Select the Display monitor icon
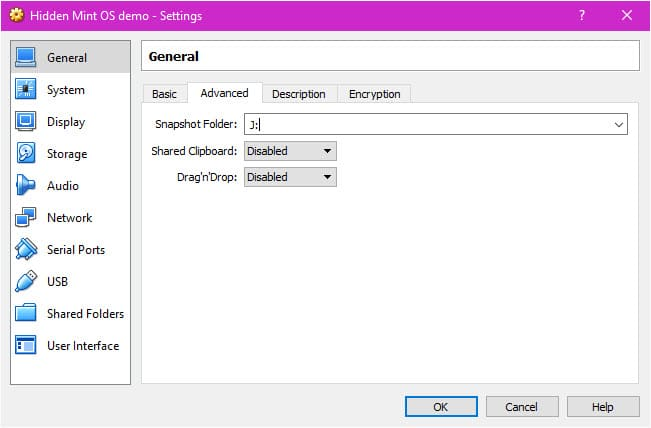The image size is (651, 428). (x=26, y=121)
